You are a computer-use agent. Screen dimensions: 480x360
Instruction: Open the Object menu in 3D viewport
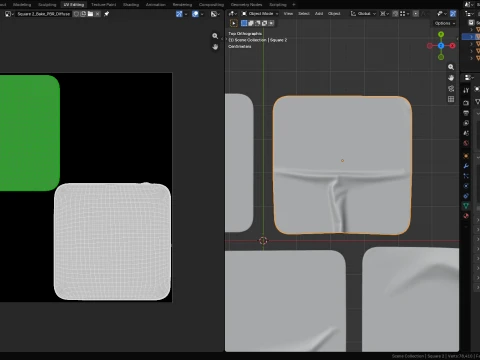pos(334,14)
